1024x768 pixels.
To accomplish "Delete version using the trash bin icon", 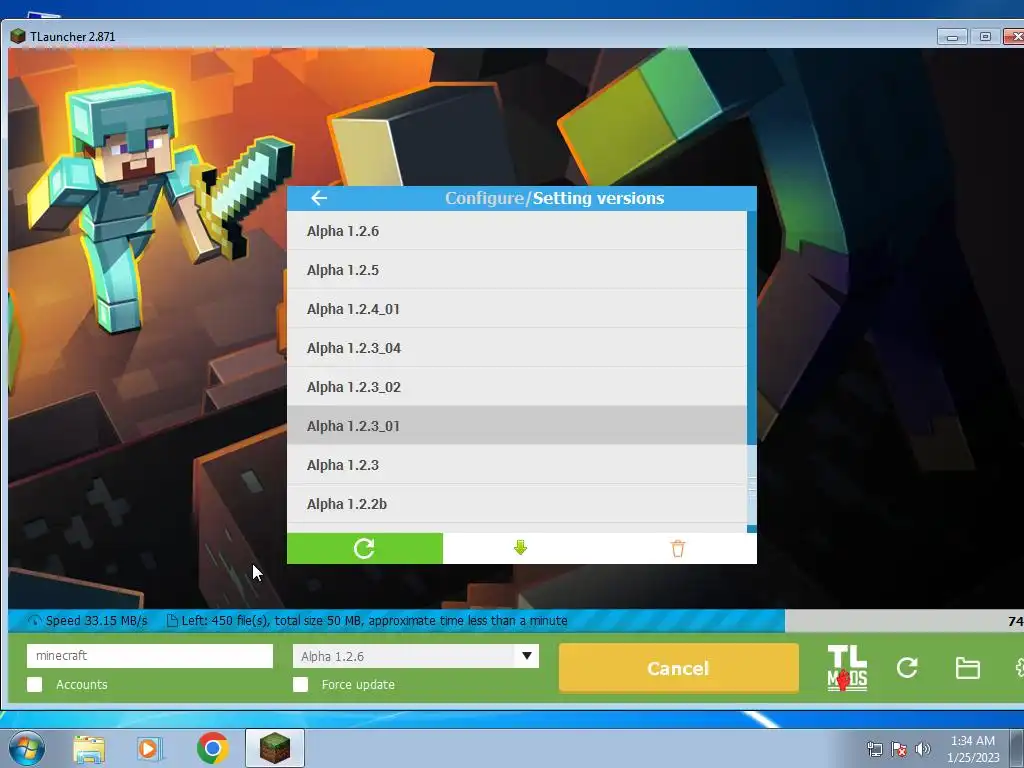I will 678,548.
